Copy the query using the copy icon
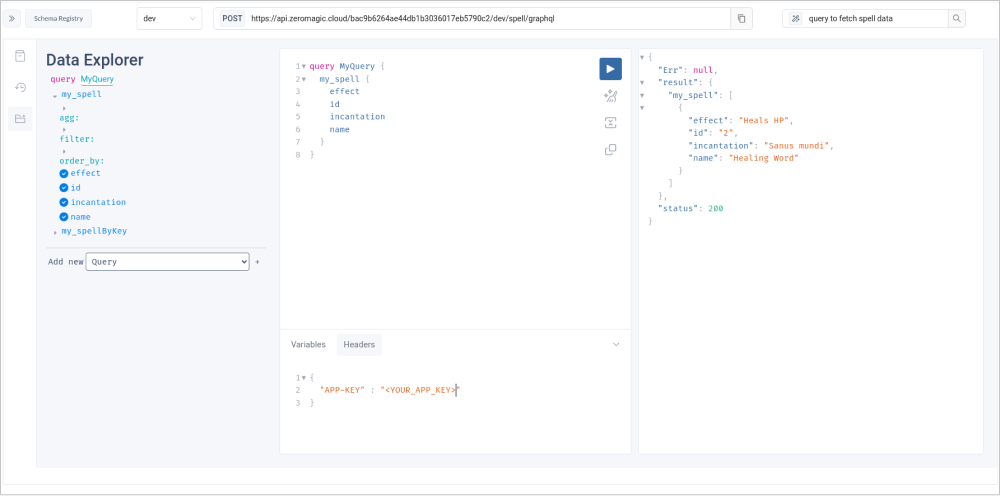Viewport: 1000px width, 496px height. pos(610,150)
